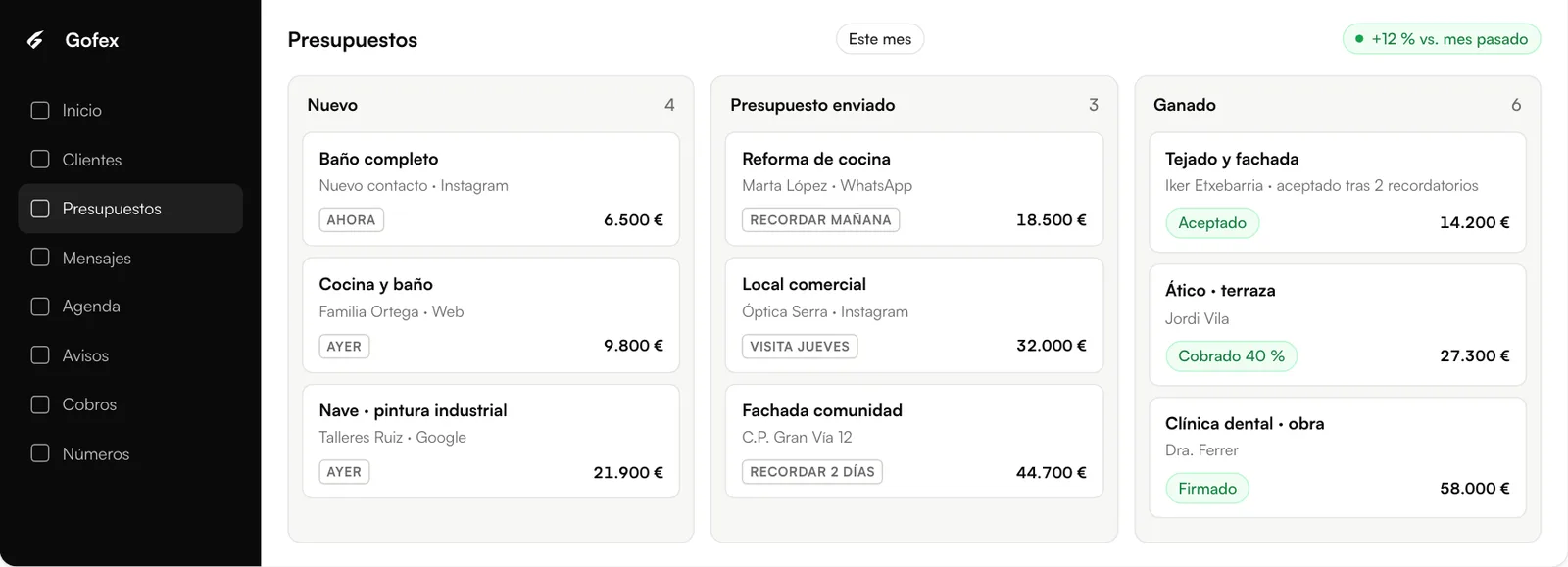Click C.P. Gran Vía 12 subtitle
Image resolution: width=1568 pixels, height=567 pixels.
(797, 438)
